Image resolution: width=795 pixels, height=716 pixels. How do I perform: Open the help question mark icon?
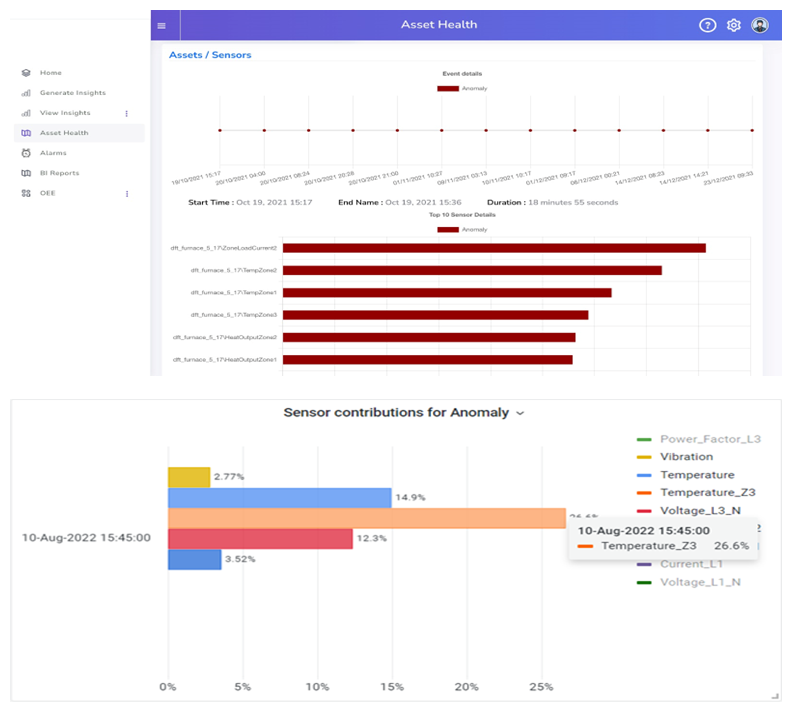tap(708, 25)
